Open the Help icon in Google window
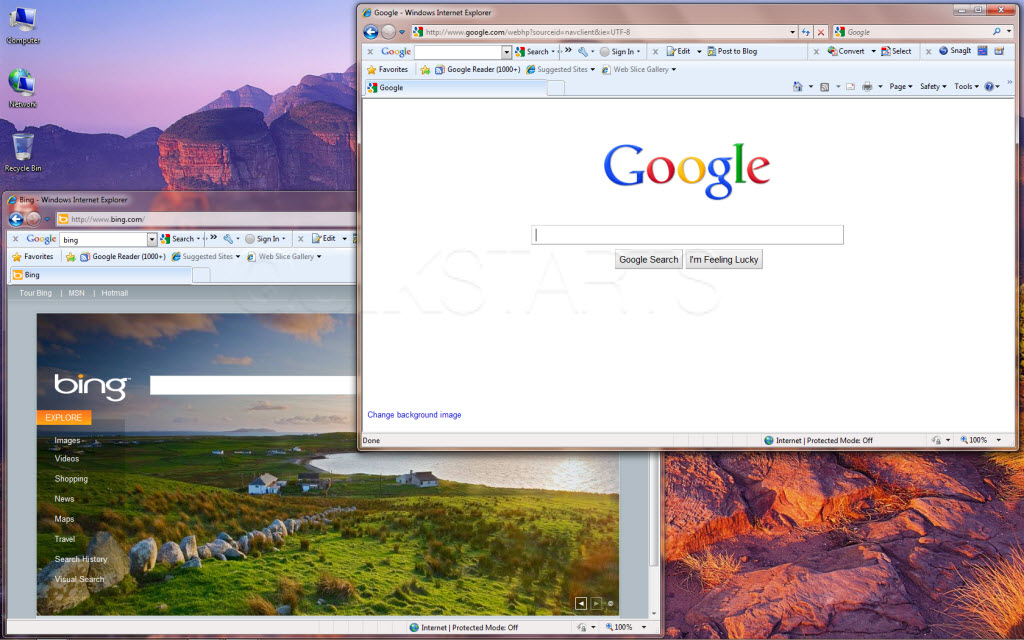The width and height of the screenshot is (1024, 640). coord(989,86)
